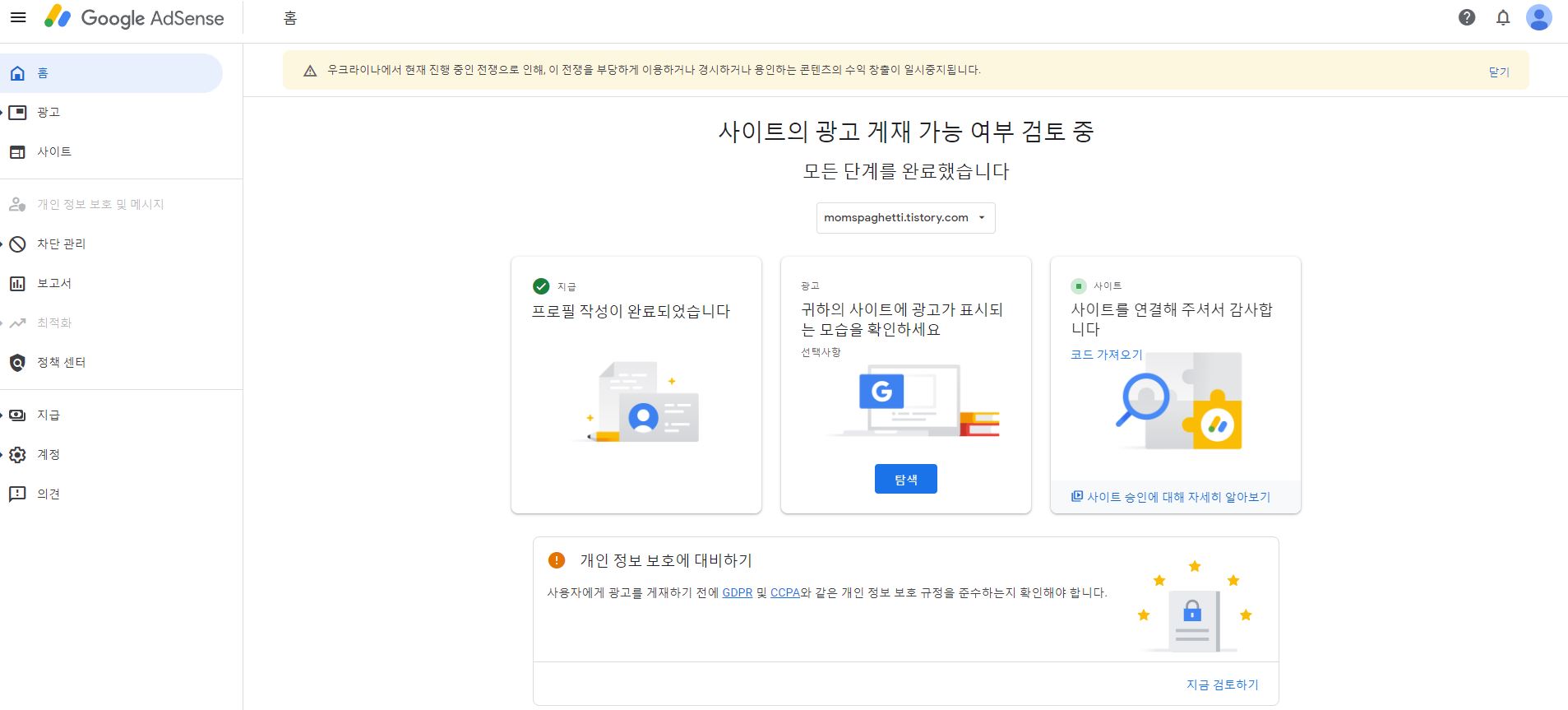Click the orange alert icon by 개인 정보 보호
This screenshot has height=710, width=1568.
[557, 560]
